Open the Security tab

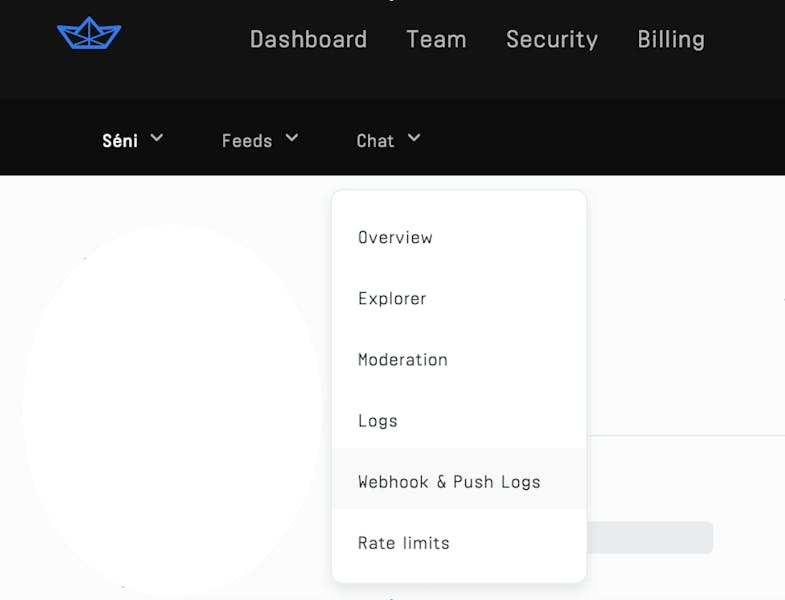pos(552,40)
